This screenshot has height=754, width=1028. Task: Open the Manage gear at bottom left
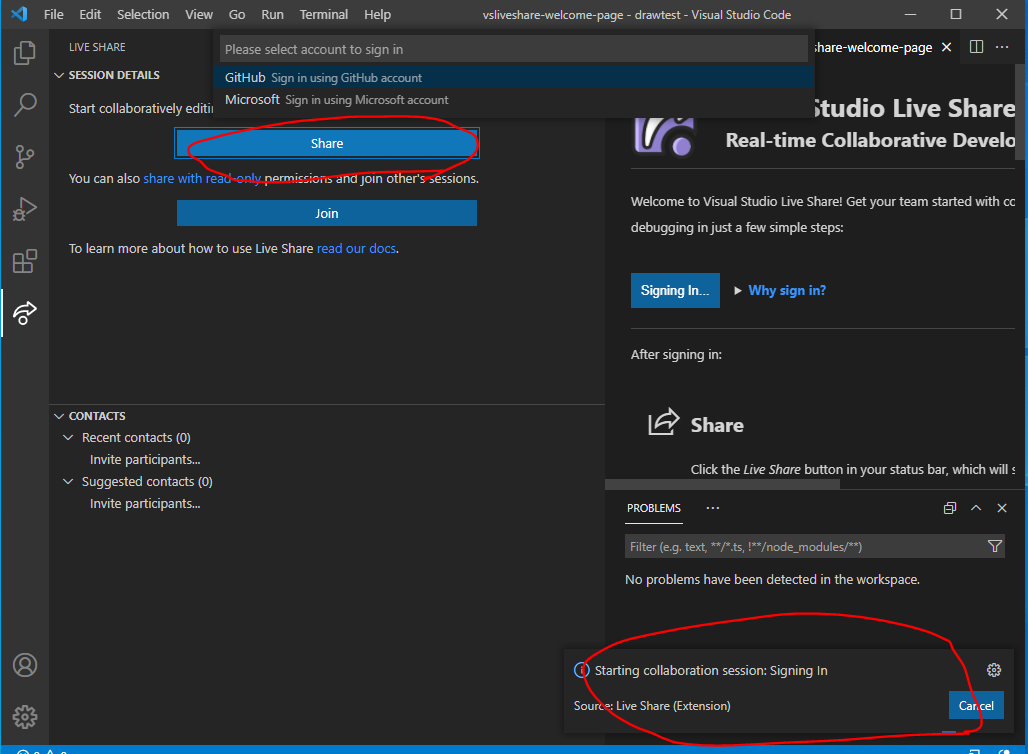point(25,717)
